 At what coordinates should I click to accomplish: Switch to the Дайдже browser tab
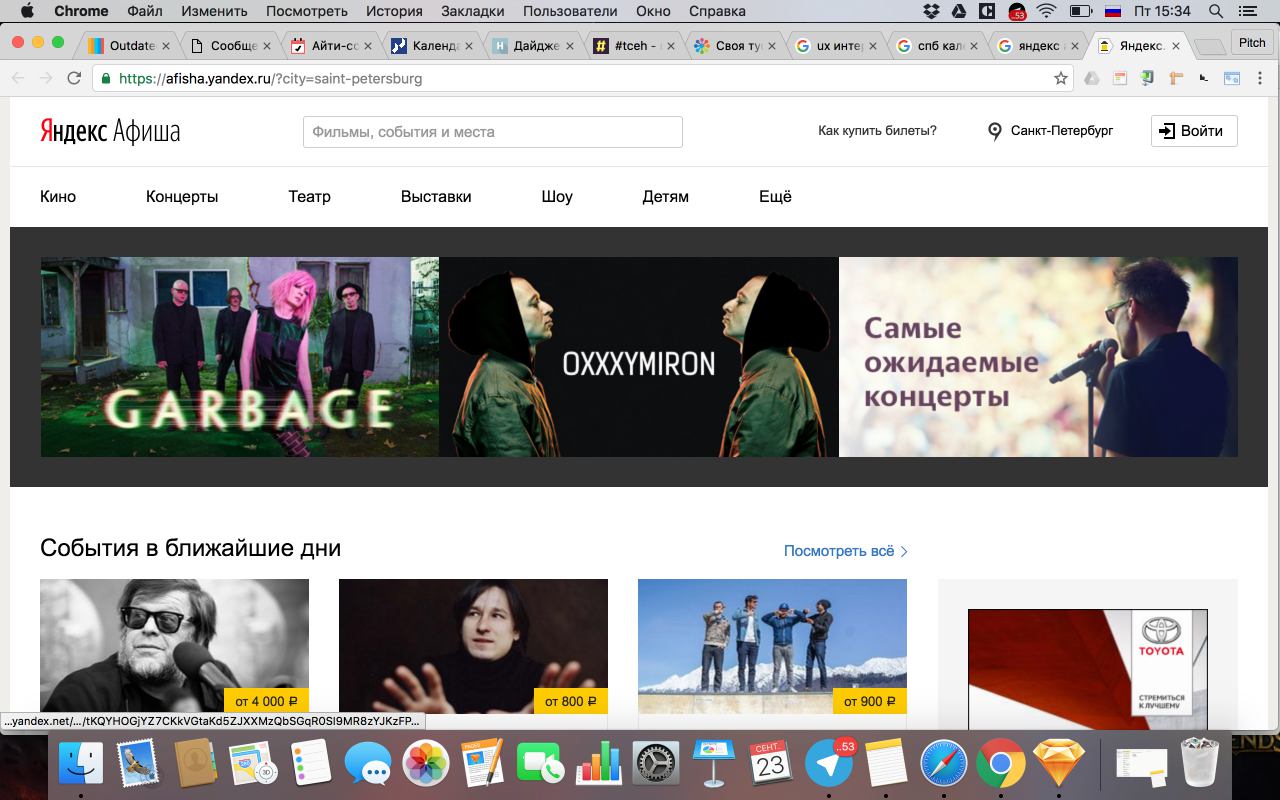pos(533,46)
